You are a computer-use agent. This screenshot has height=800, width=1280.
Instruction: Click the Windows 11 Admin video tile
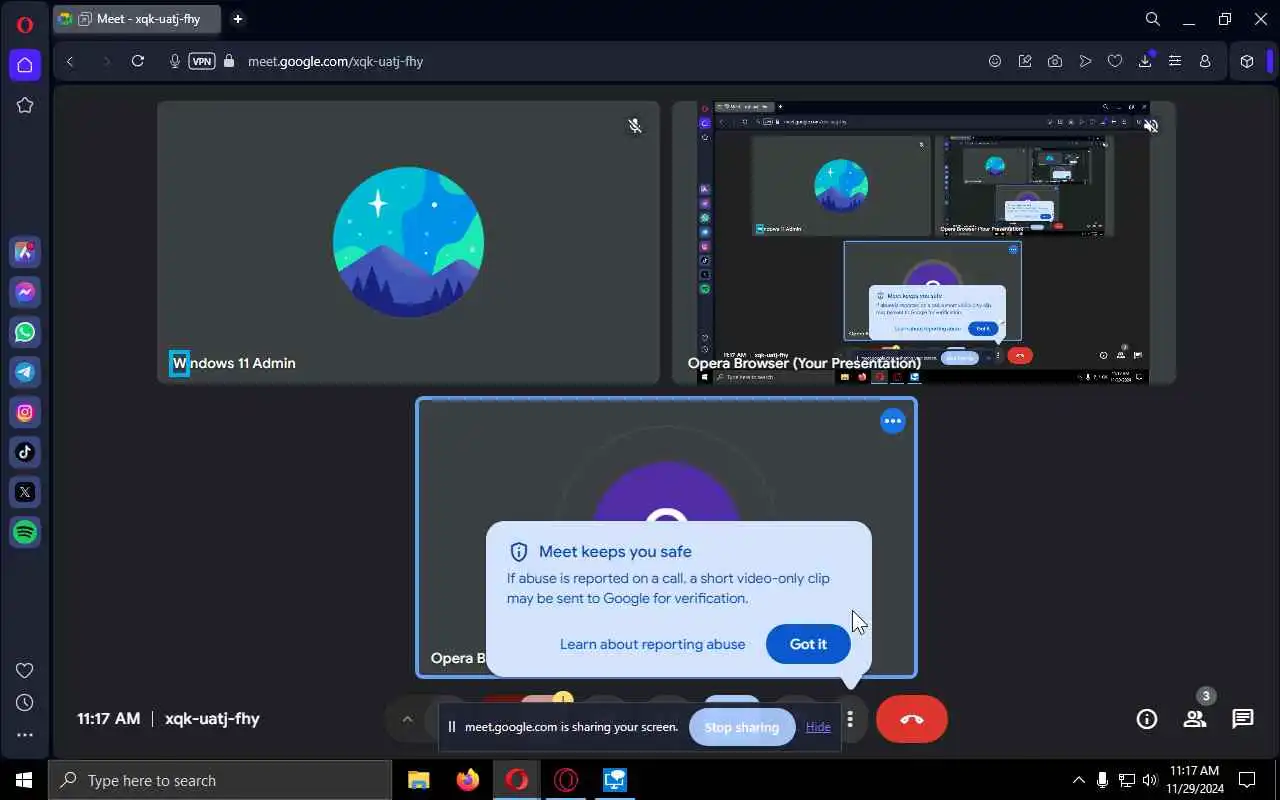[408, 242]
